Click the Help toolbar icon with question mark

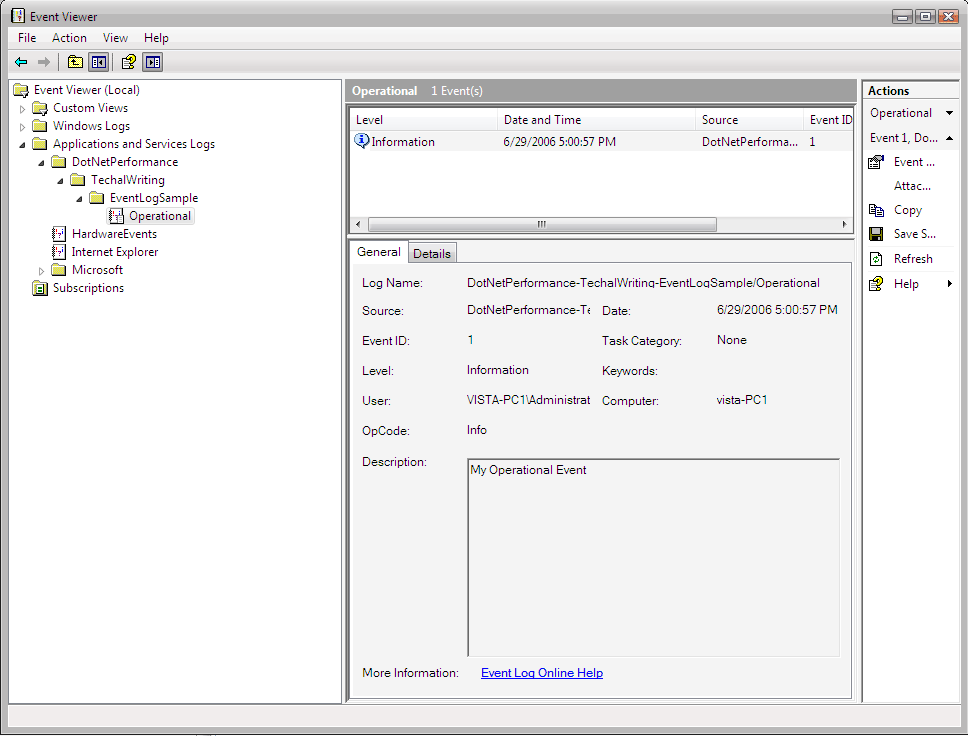128,62
